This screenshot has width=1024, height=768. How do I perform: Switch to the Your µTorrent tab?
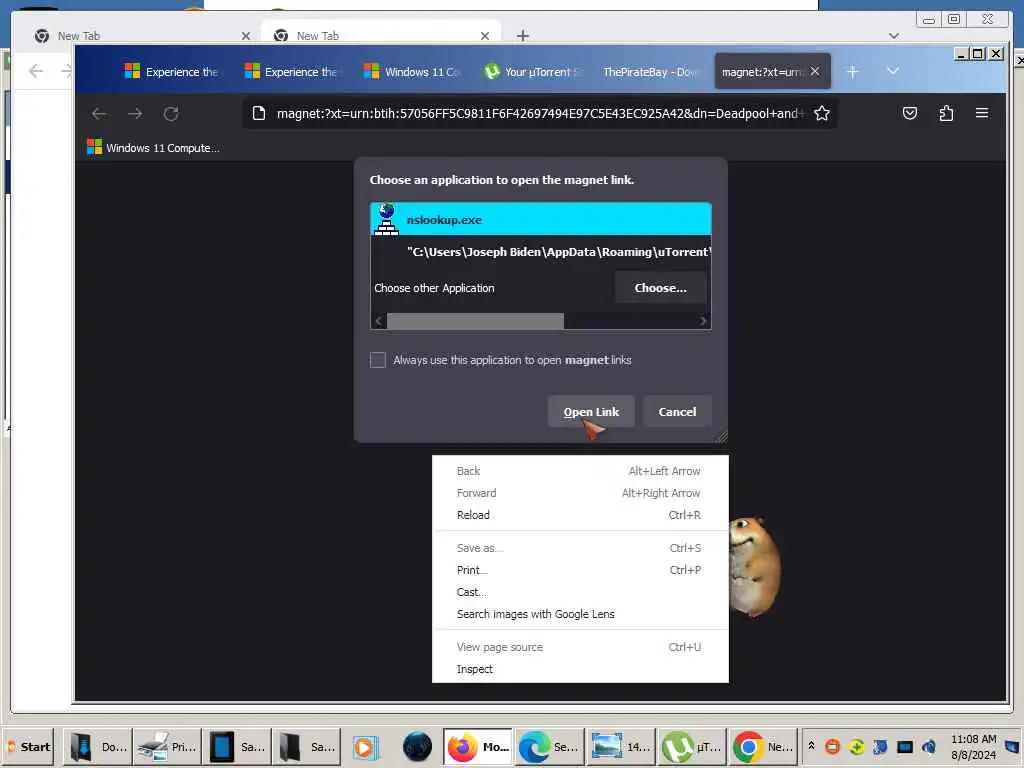(x=532, y=72)
